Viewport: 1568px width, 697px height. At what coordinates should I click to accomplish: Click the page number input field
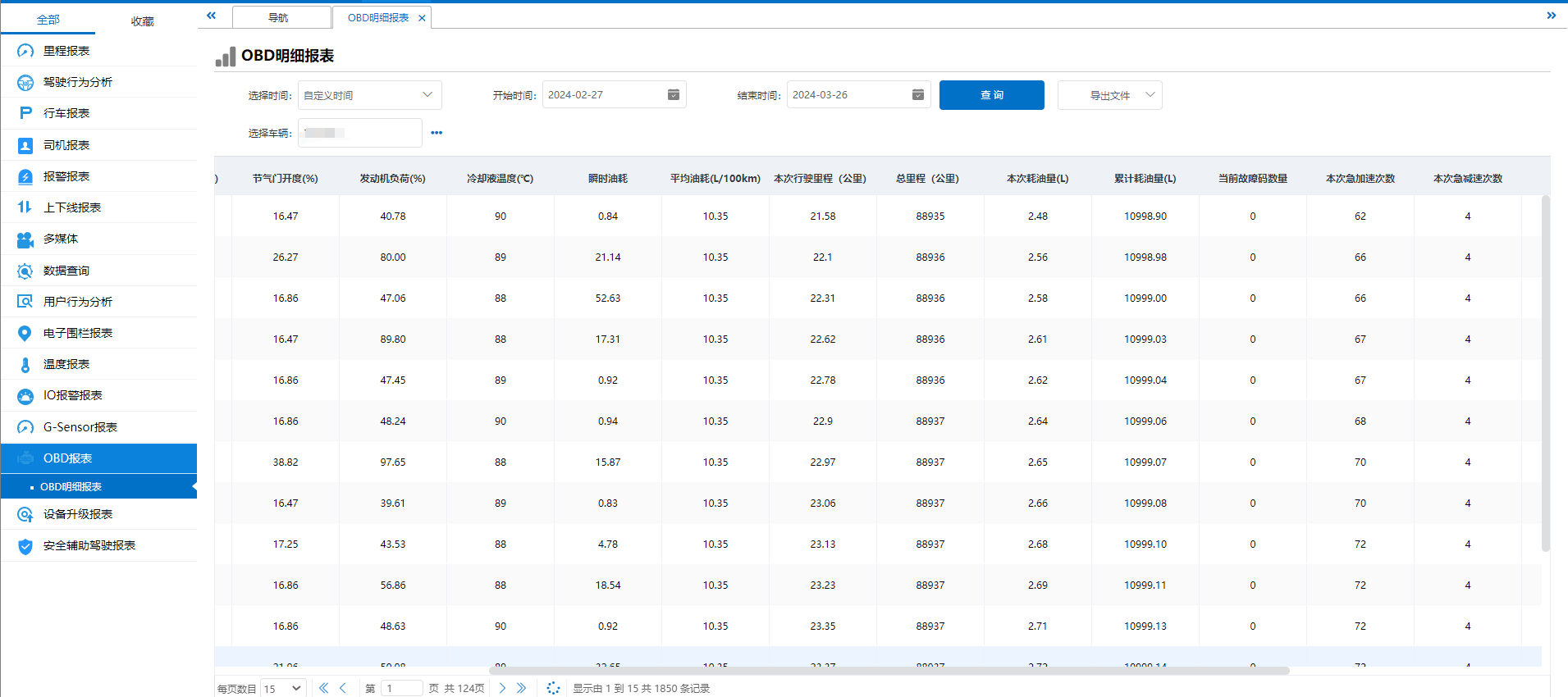(x=401, y=688)
